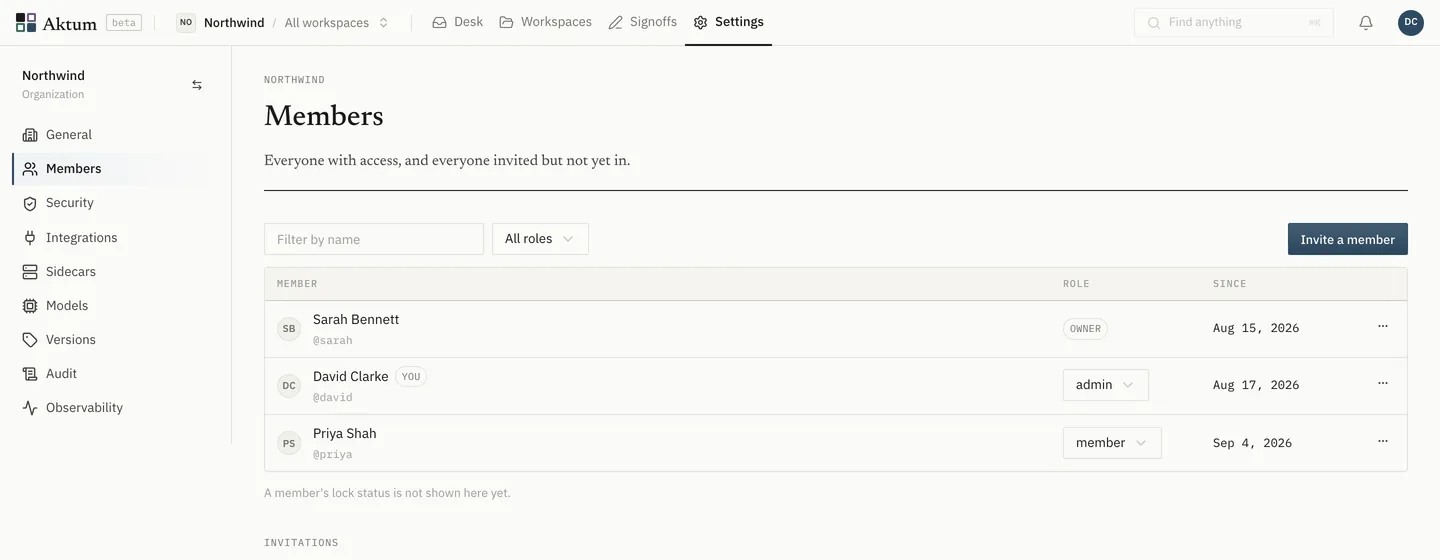
Task: Open more options for Sarah Bennett
Action: (x=1383, y=327)
